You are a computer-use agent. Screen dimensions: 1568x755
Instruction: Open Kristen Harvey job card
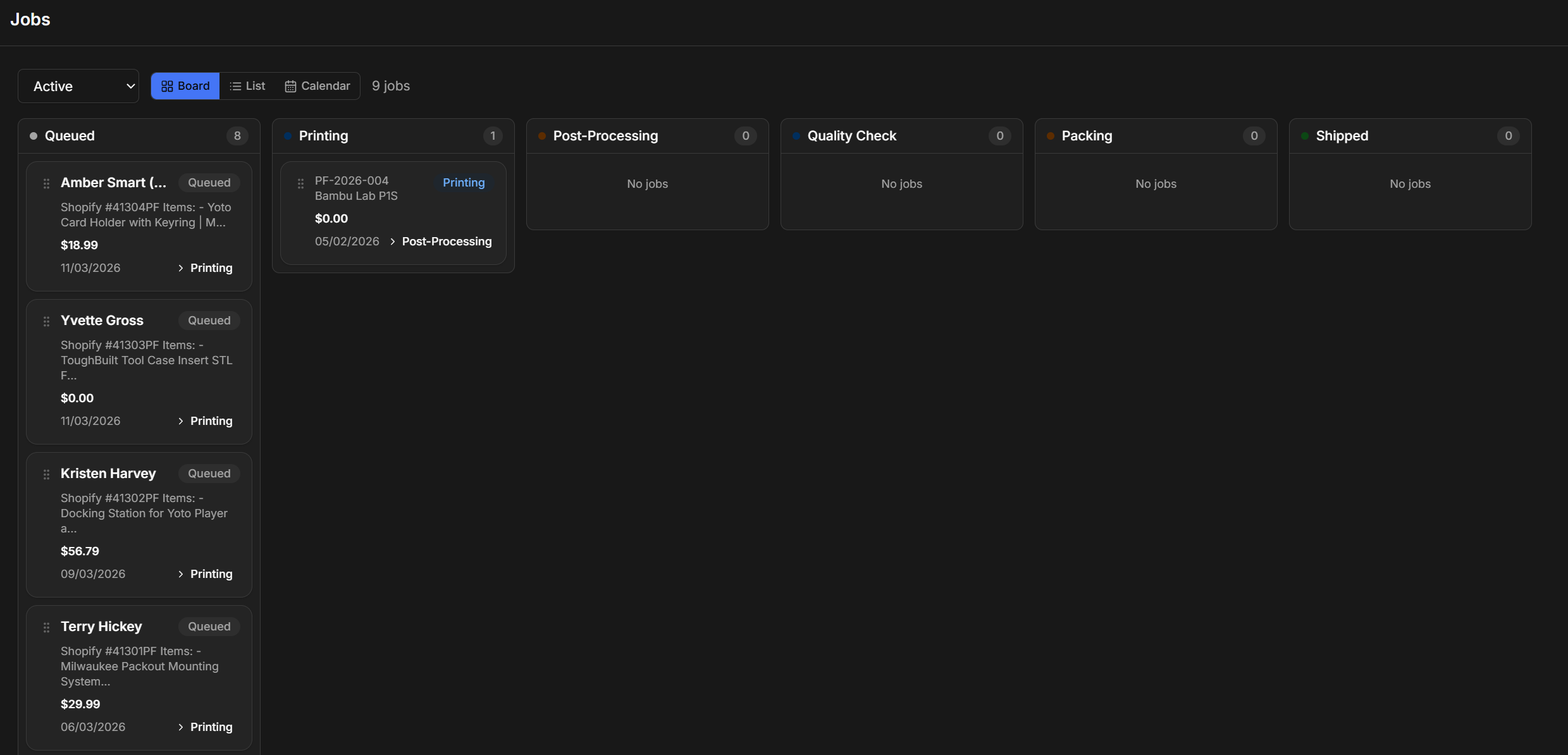108,474
